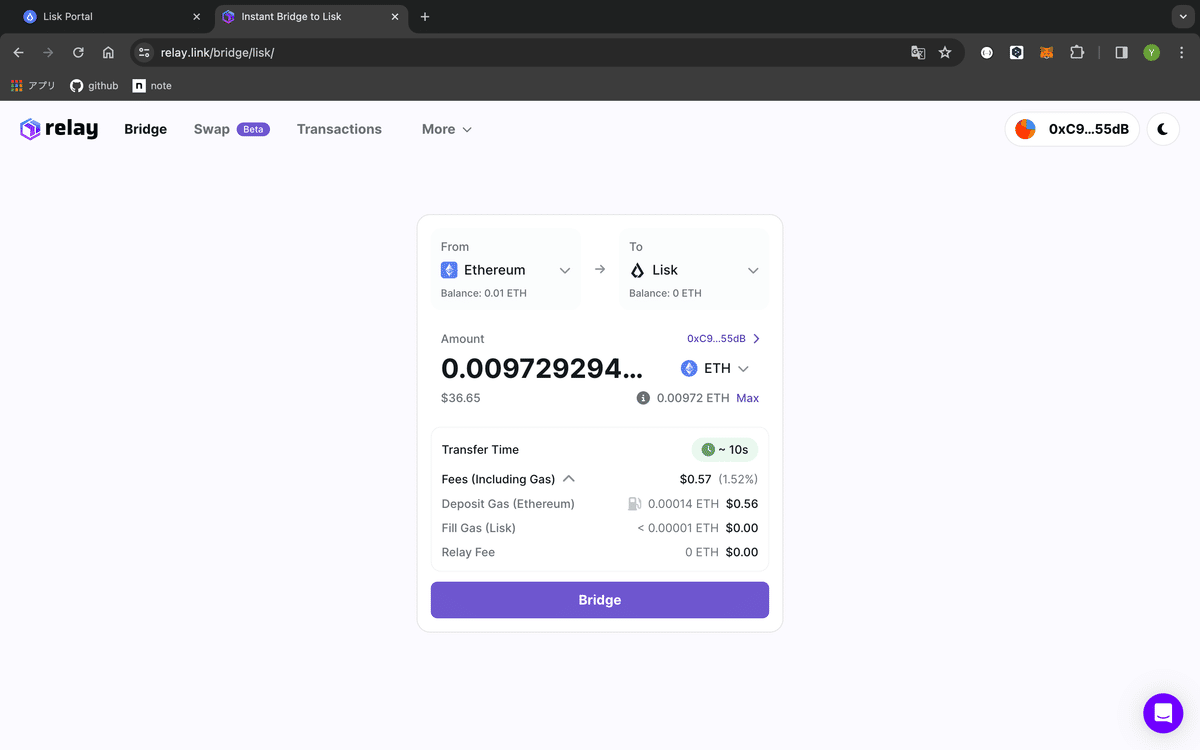The height and width of the screenshot is (750, 1200).
Task: Click the Fill Gas (Lisk) label
Action: point(478,528)
